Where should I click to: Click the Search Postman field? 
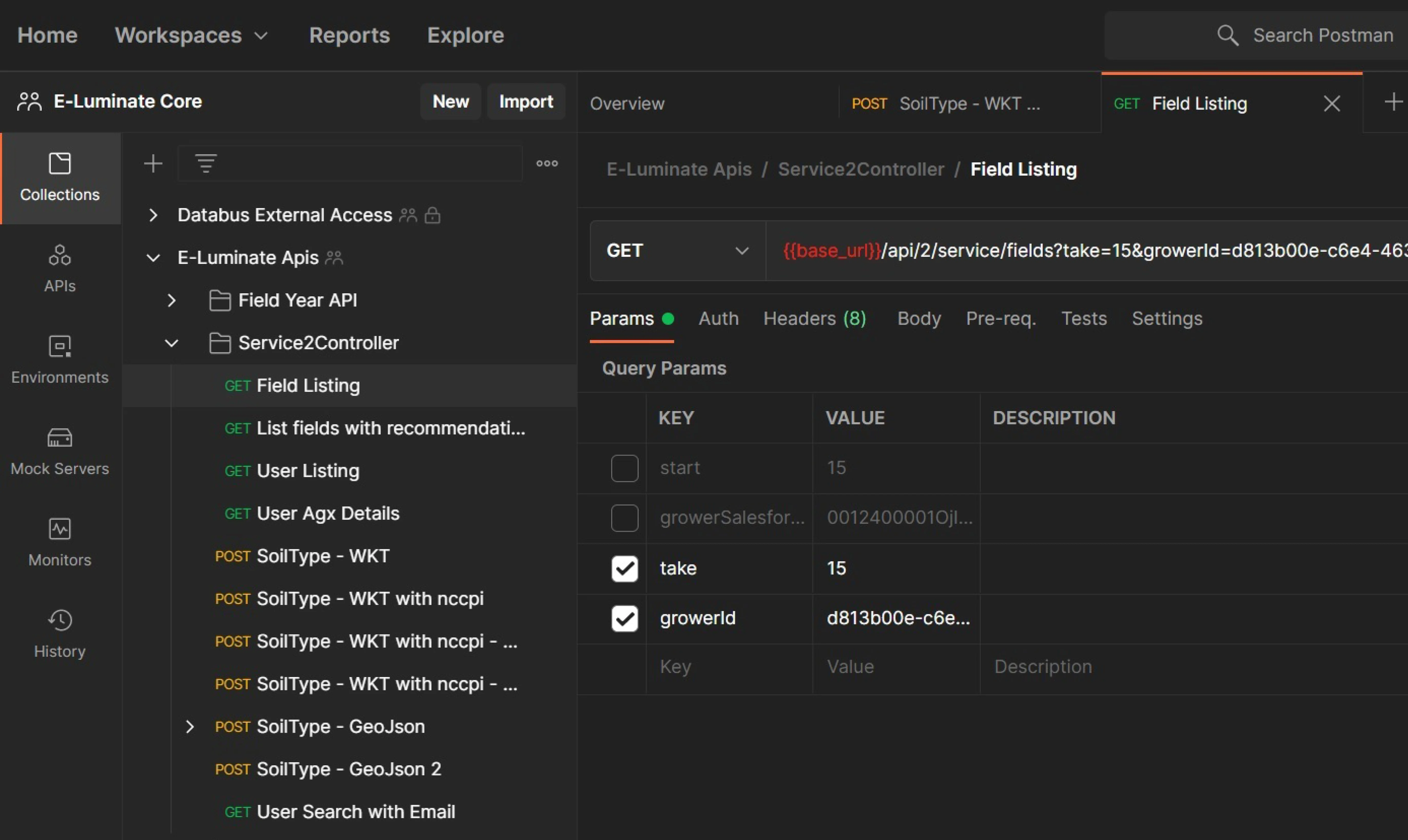[1302, 35]
